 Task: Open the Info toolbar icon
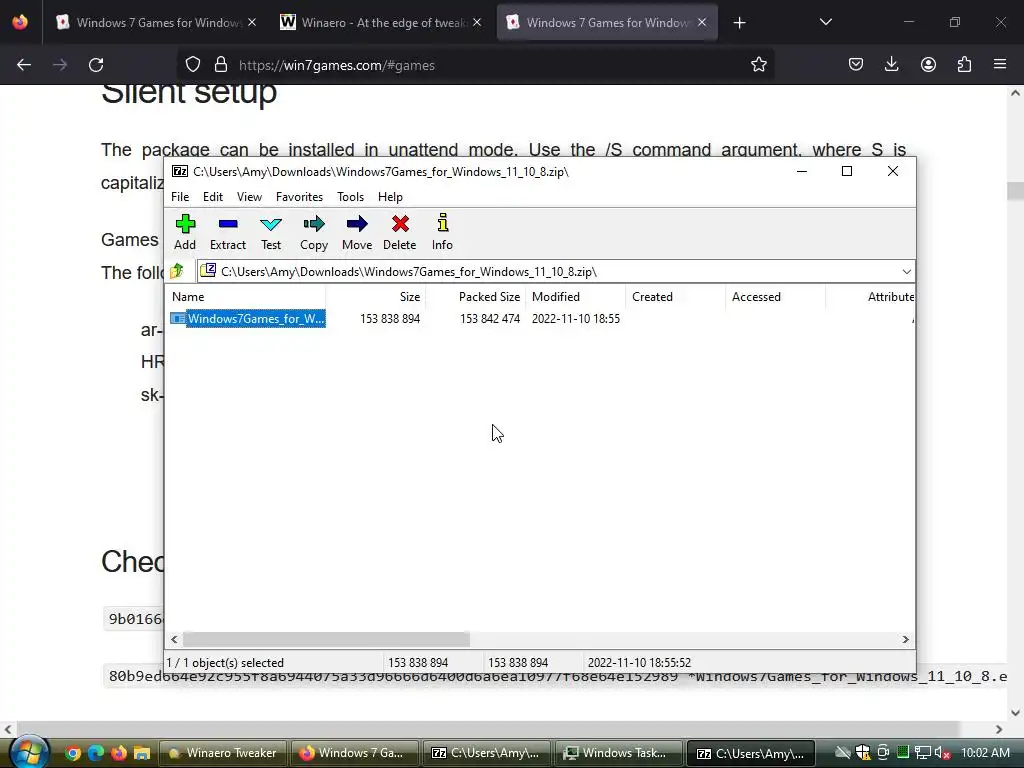(x=442, y=232)
